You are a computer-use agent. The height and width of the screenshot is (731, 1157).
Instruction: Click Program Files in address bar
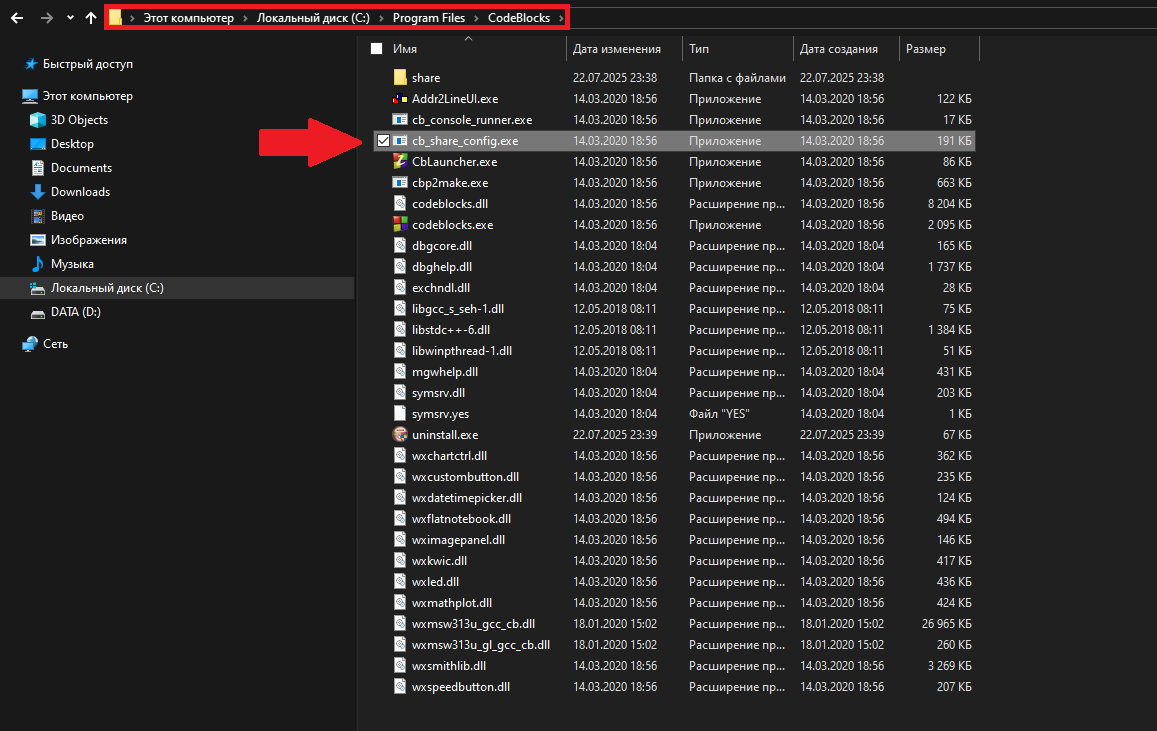429,18
